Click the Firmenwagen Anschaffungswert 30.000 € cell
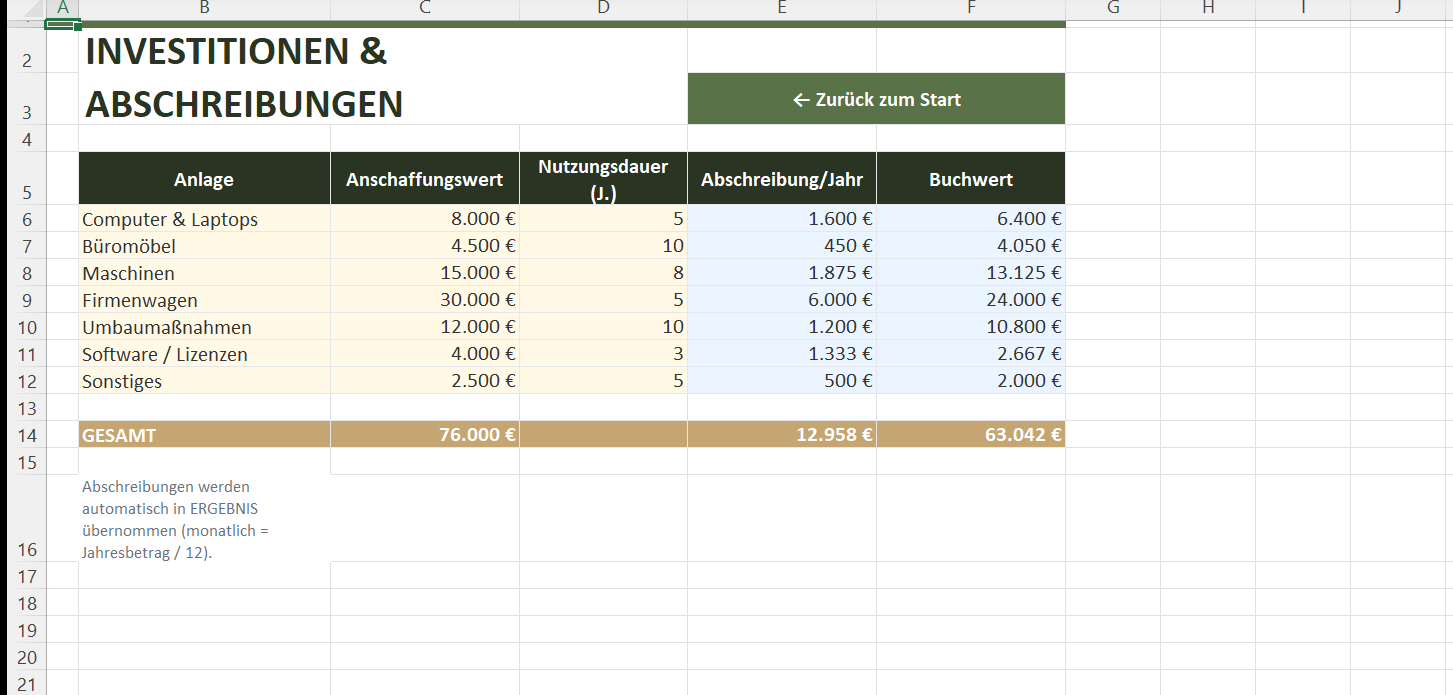1453x695 pixels. click(x=425, y=300)
